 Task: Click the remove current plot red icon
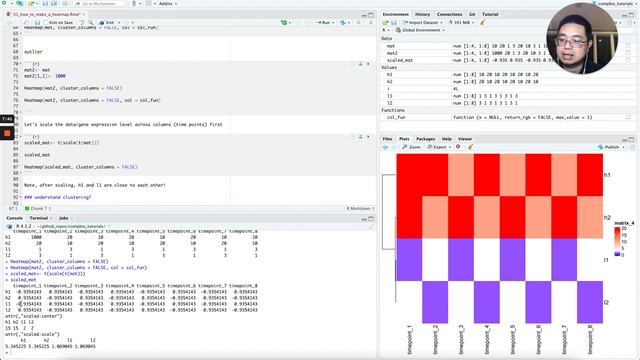(x=458, y=147)
